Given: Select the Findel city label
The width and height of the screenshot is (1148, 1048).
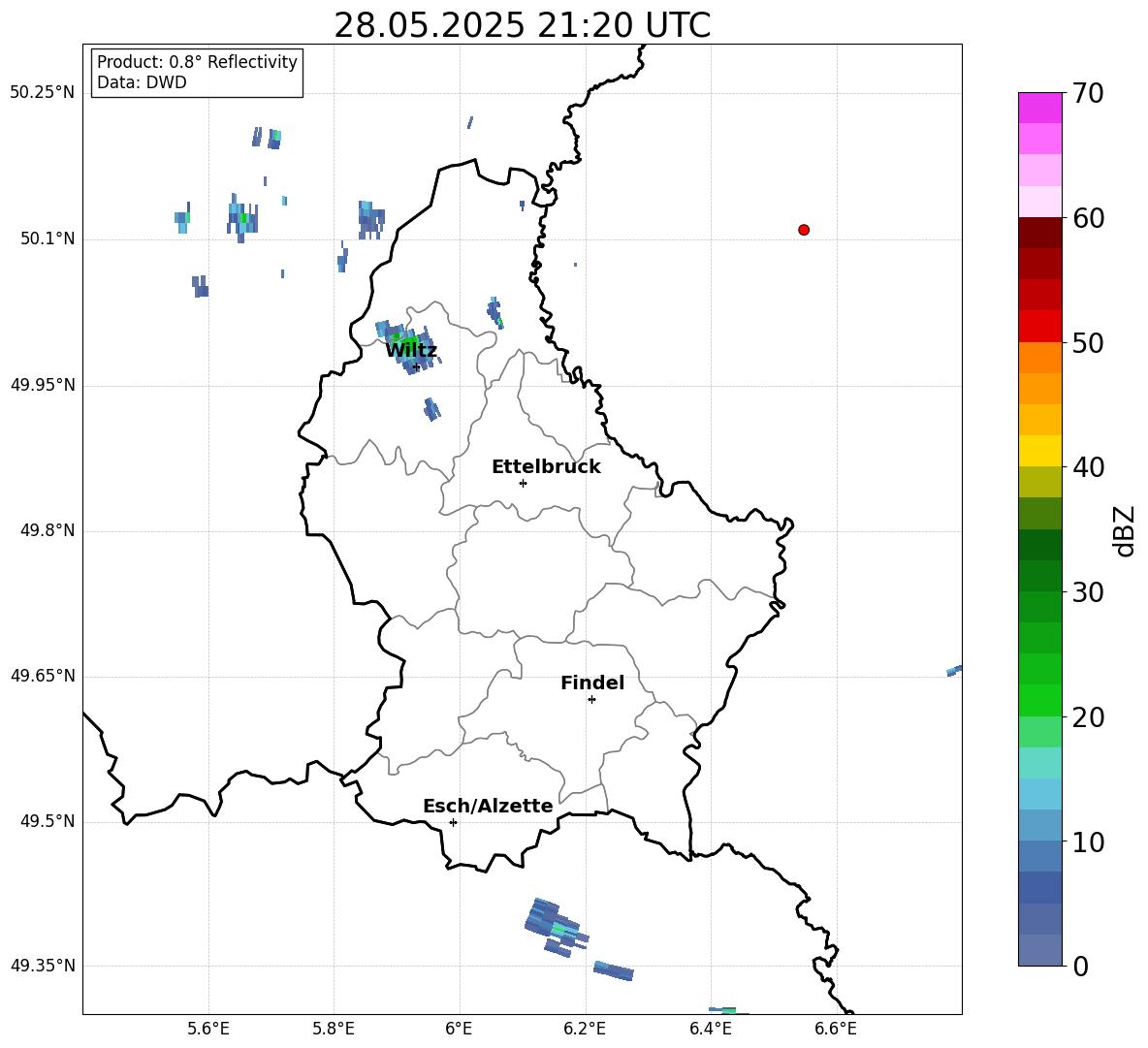Looking at the screenshot, I should pyautogui.click(x=592, y=683).
